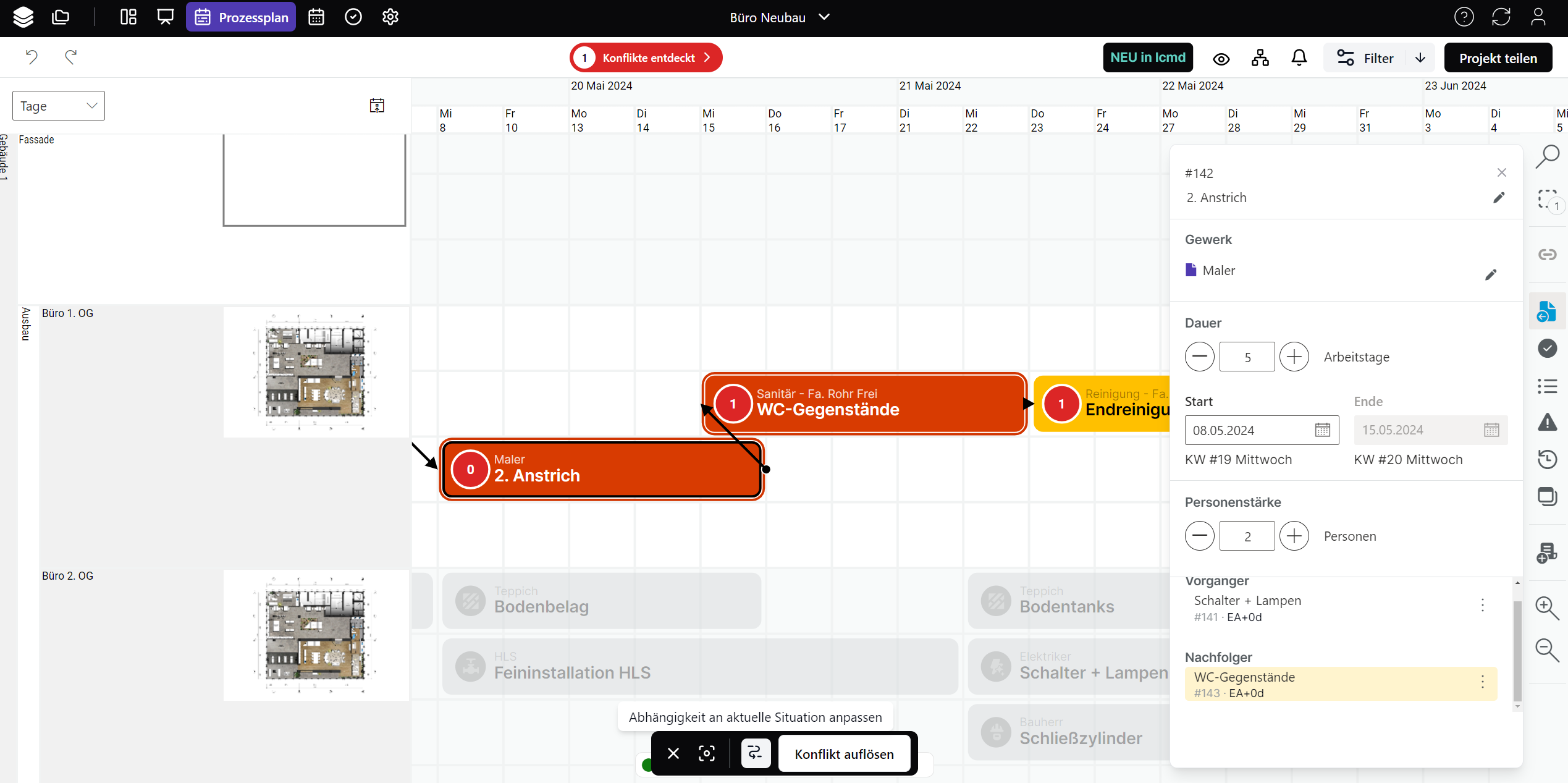Screen dimensions: 1568x783
Task: Click the Konflikt auflösen button
Action: [844, 754]
